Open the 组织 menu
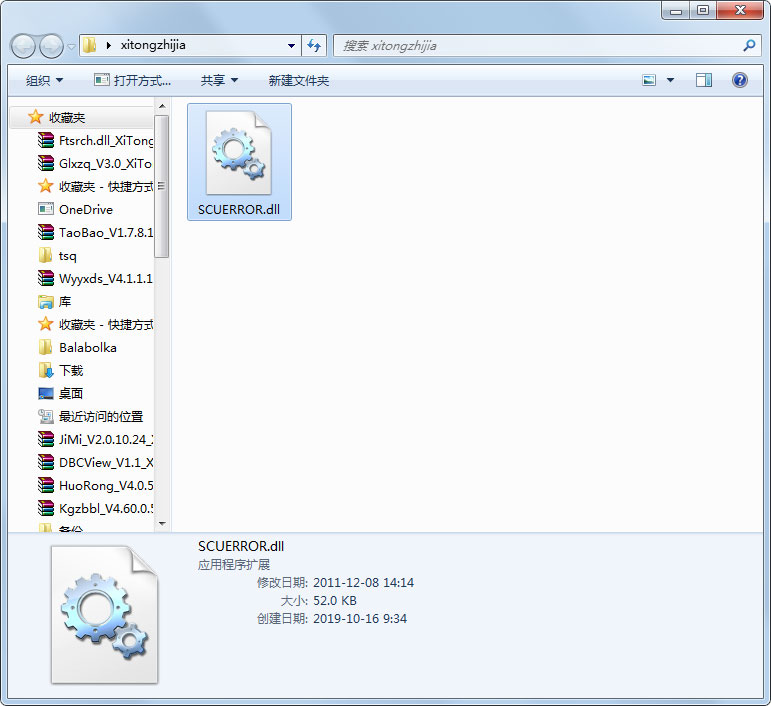Viewport: 771px width, 706px height. pos(44,80)
